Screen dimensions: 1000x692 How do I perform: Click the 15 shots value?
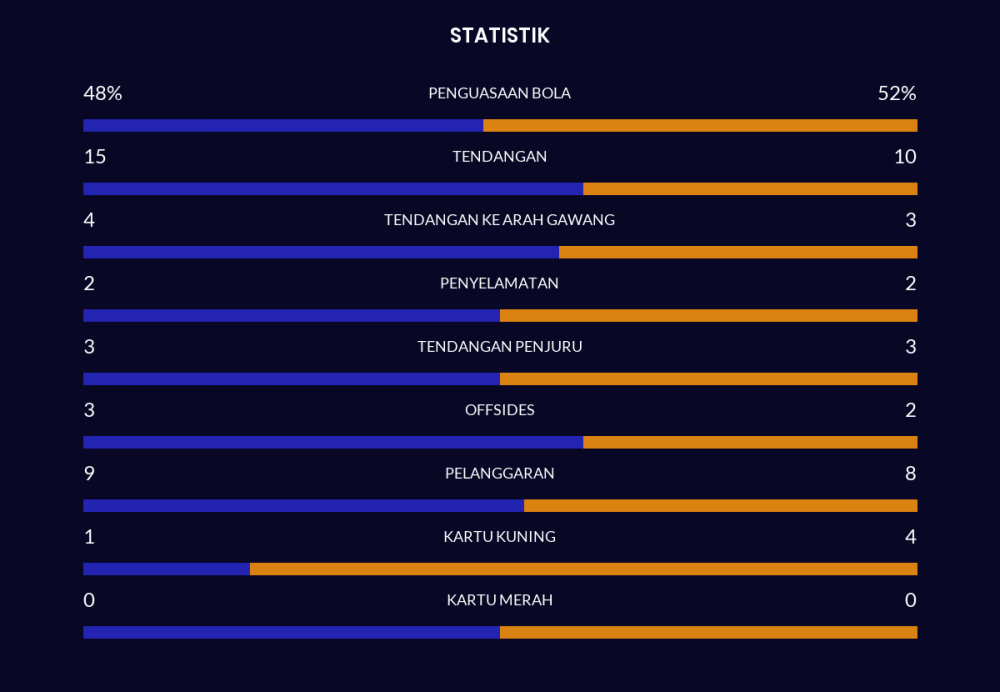pyautogui.click(x=95, y=157)
